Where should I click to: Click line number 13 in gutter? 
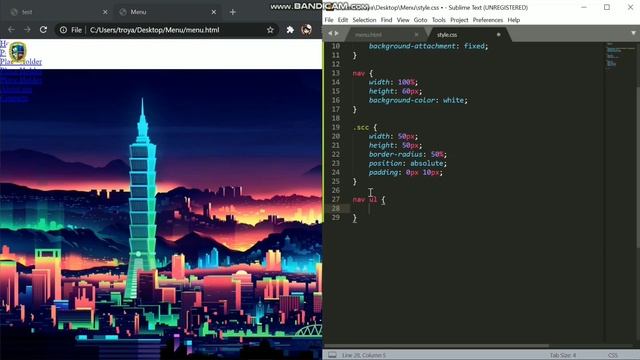(336, 73)
